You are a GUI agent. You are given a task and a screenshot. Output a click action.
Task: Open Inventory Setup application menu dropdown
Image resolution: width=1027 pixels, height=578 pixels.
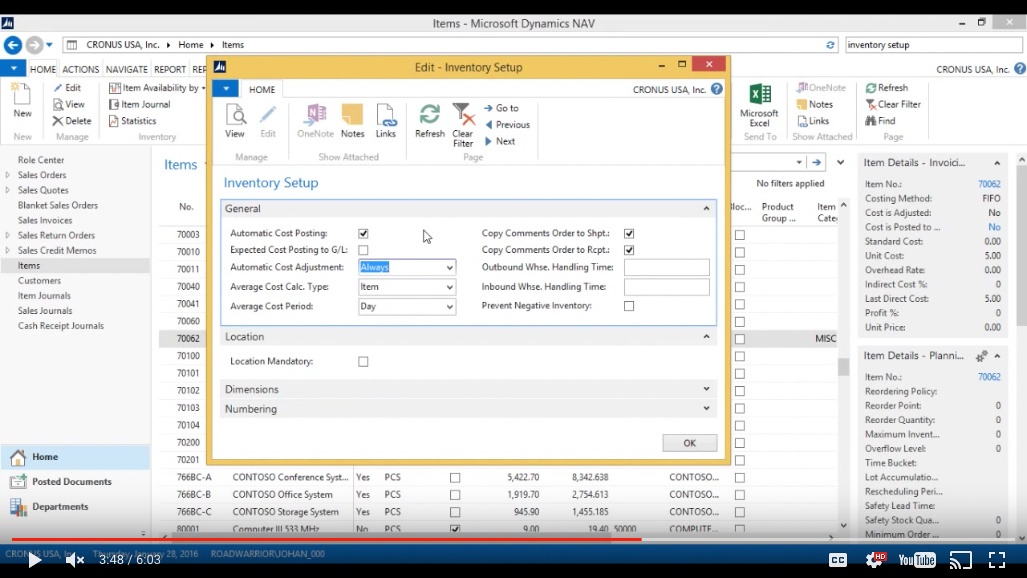click(x=225, y=88)
